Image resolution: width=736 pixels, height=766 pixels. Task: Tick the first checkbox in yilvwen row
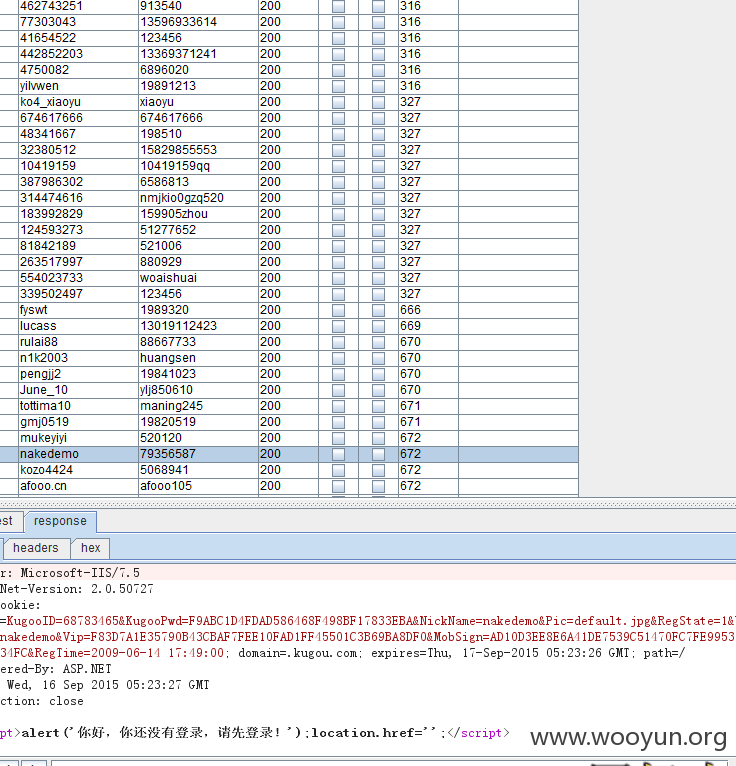338,86
